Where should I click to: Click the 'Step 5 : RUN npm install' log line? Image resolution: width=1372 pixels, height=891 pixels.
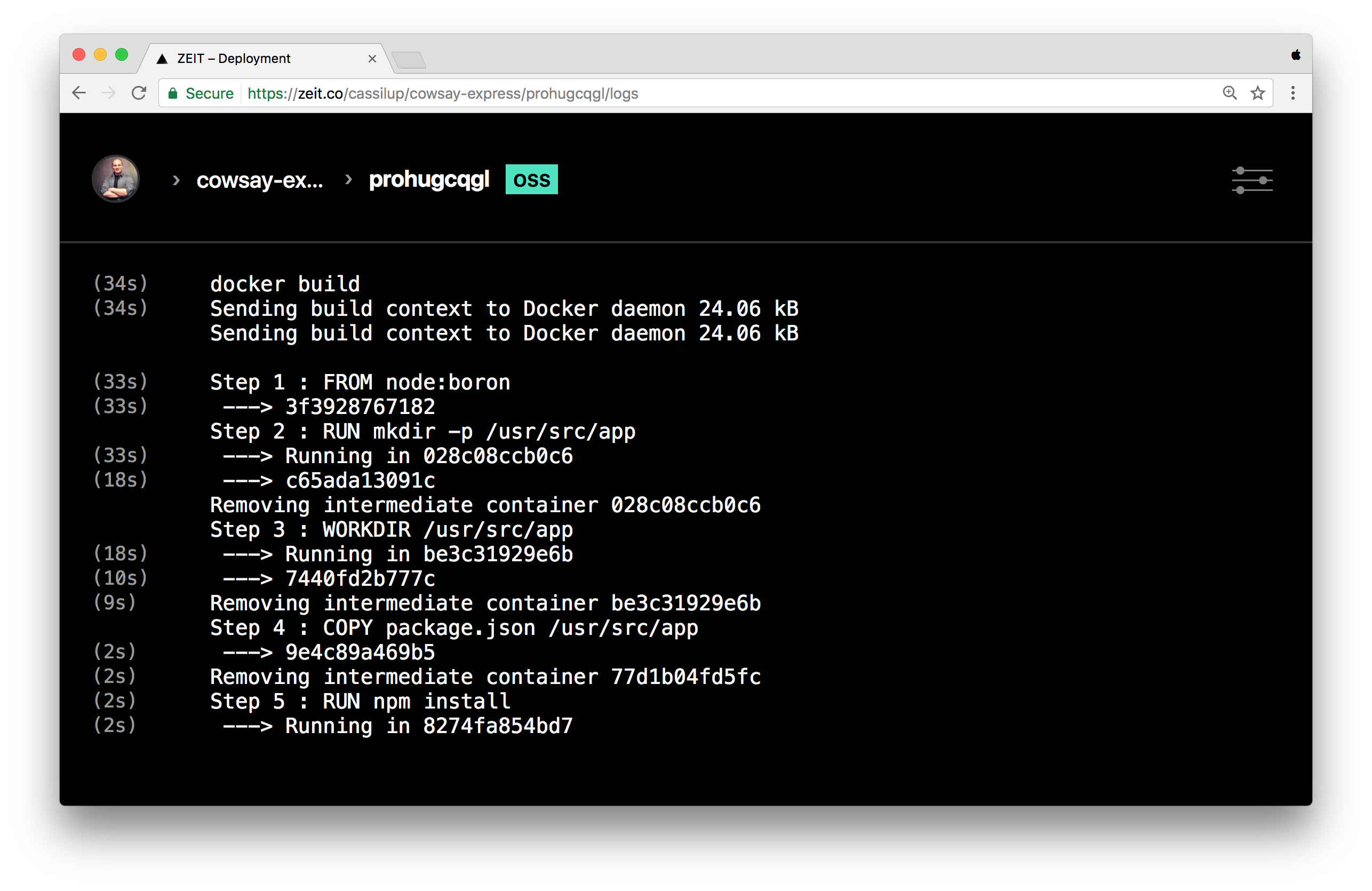[360, 701]
